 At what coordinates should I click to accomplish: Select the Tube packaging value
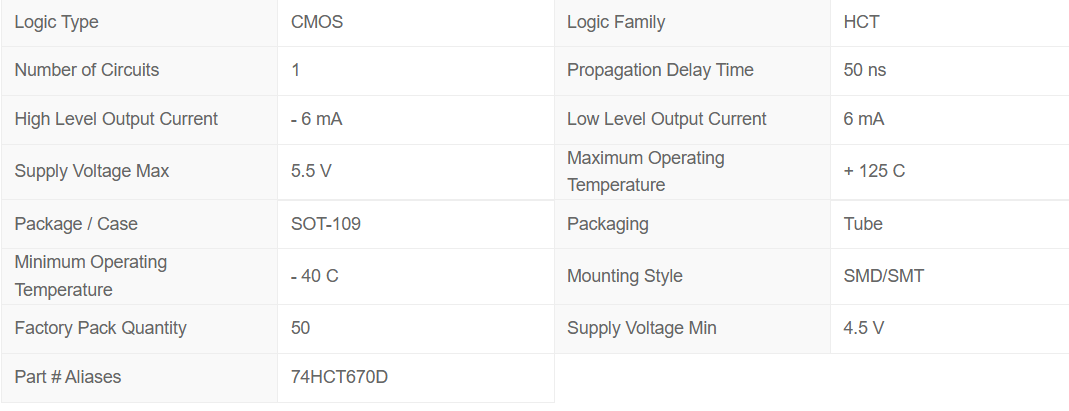[x=863, y=224]
